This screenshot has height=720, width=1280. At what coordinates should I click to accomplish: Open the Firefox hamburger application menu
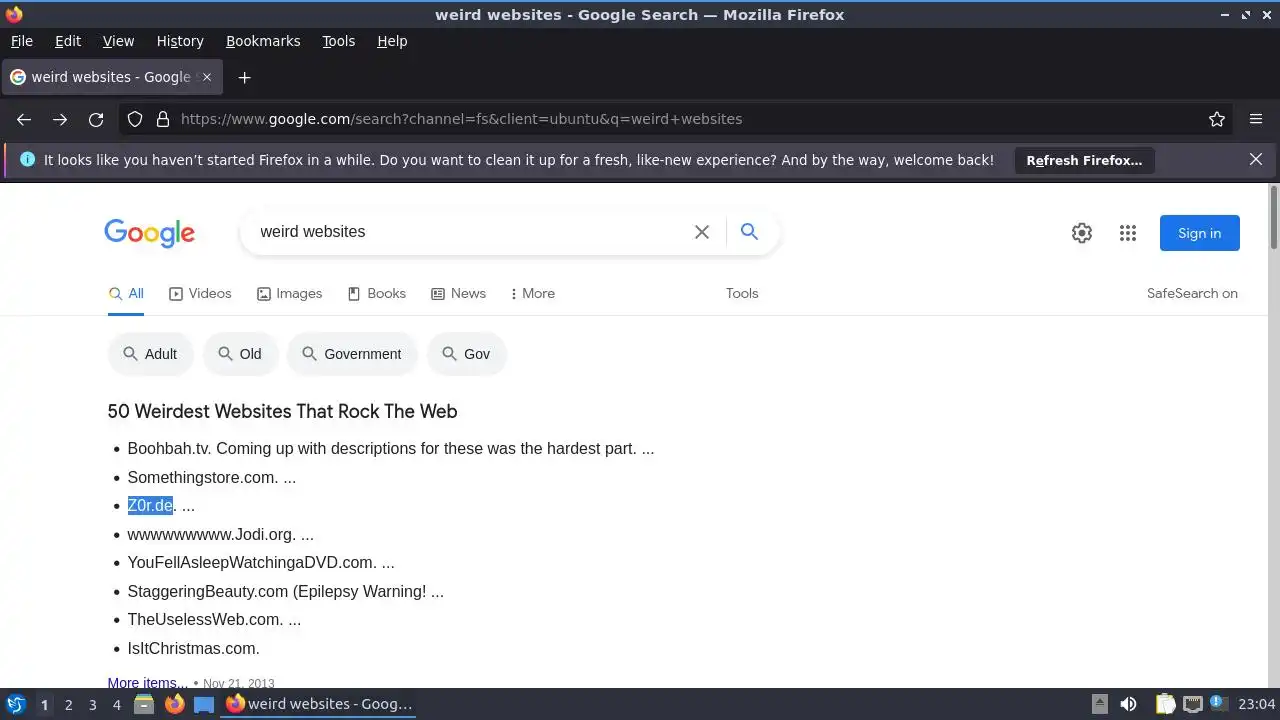pos(1256,119)
